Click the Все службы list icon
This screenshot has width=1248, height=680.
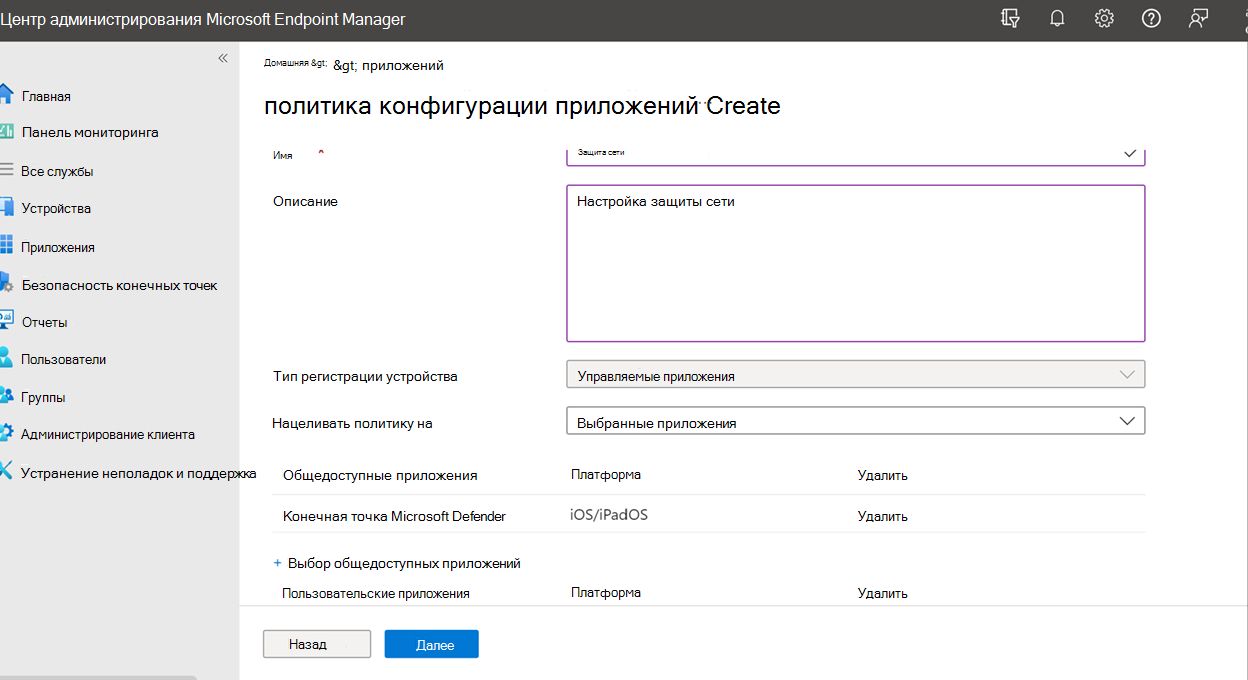click(5, 170)
